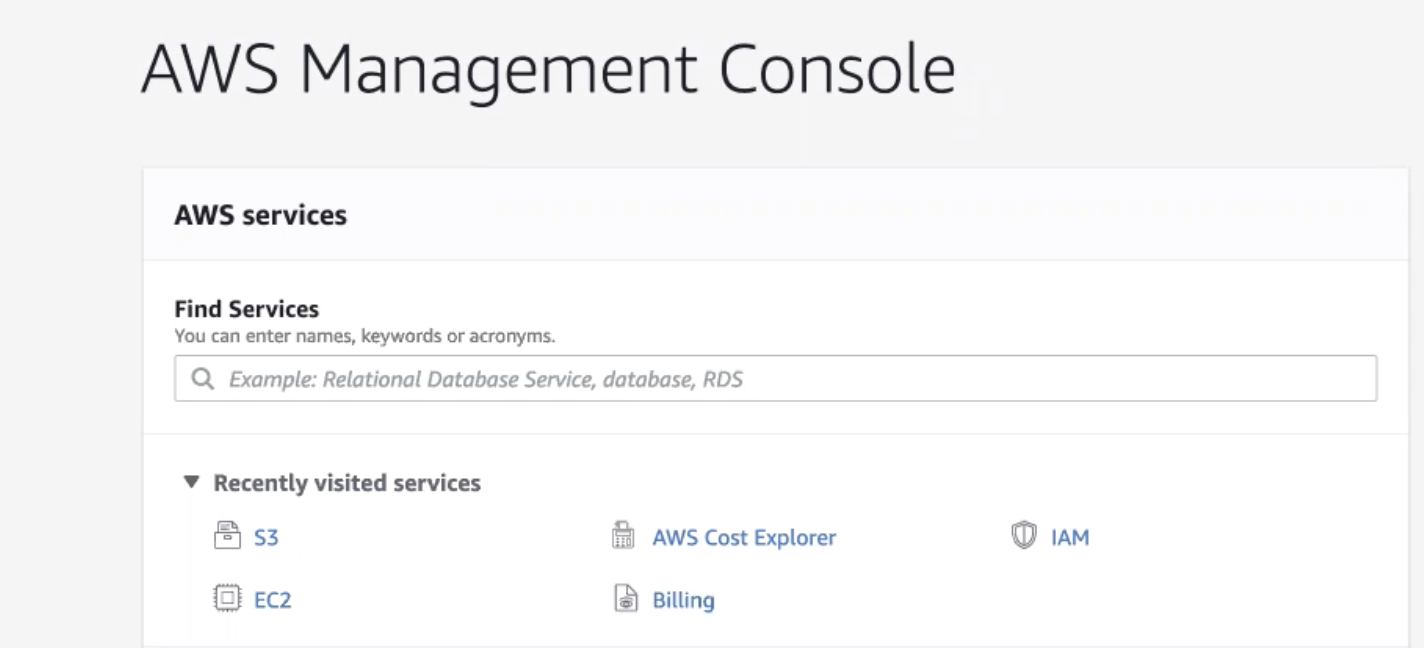
Task: Collapse the Recently visited services section
Action: pyautogui.click(x=192, y=483)
